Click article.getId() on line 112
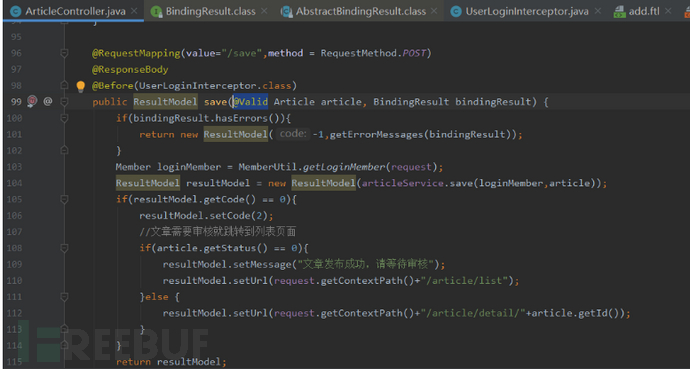 (x=576, y=313)
